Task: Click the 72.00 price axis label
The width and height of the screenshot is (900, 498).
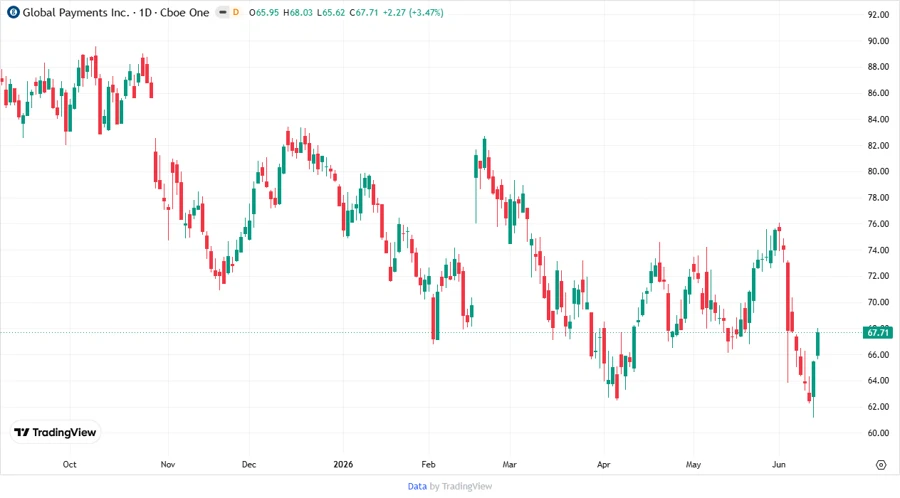Action: click(878, 276)
